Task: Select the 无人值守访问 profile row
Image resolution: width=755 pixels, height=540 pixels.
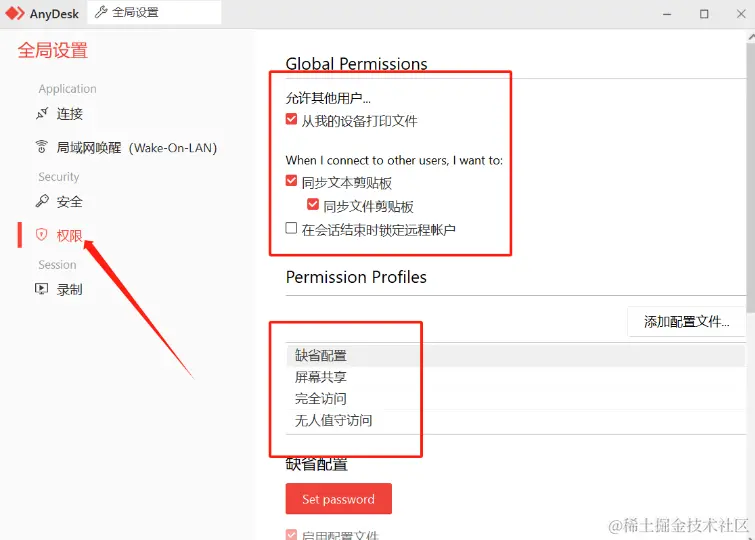Action: (516, 421)
